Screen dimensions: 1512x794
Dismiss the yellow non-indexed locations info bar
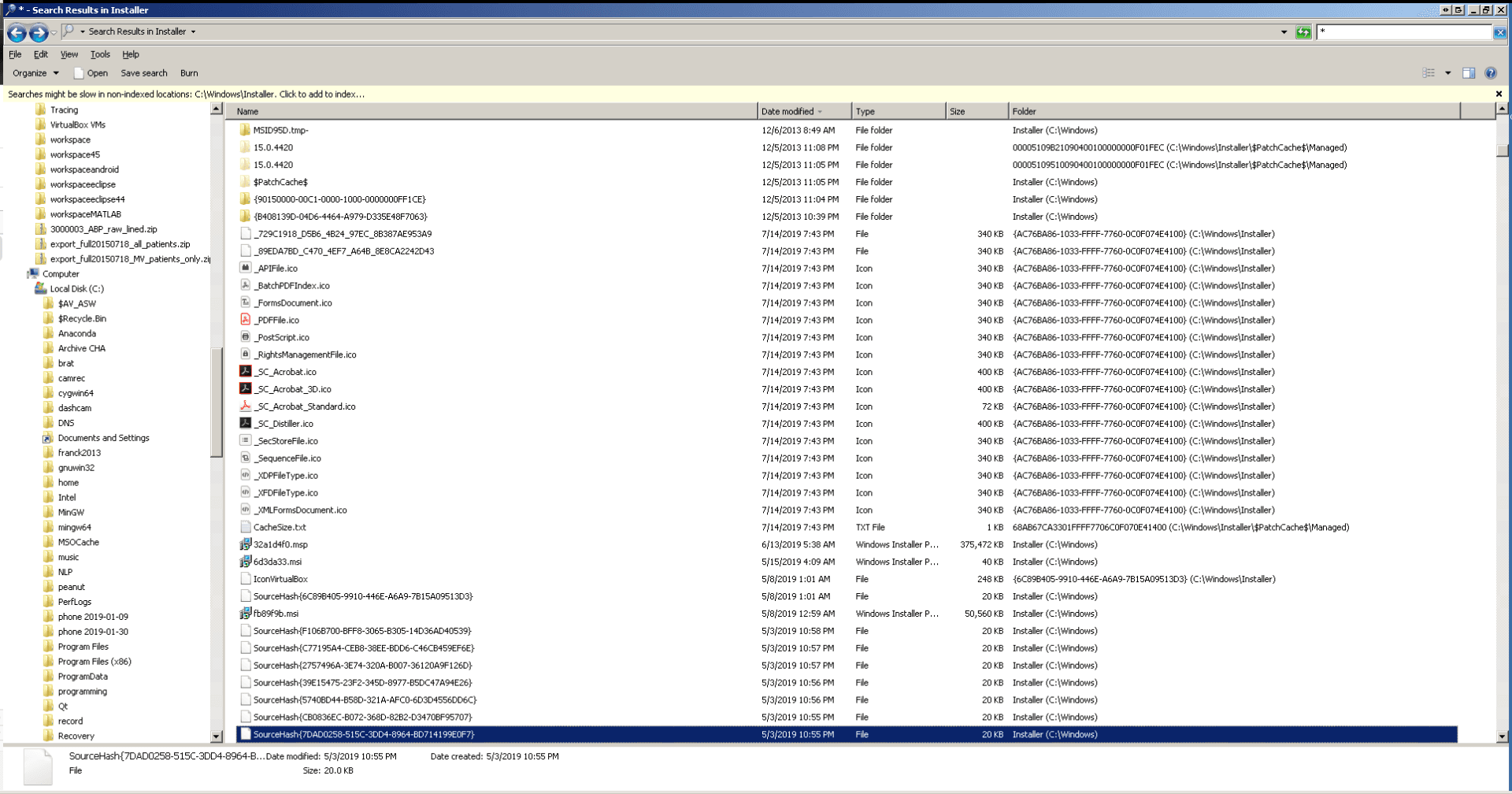[1499, 94]
